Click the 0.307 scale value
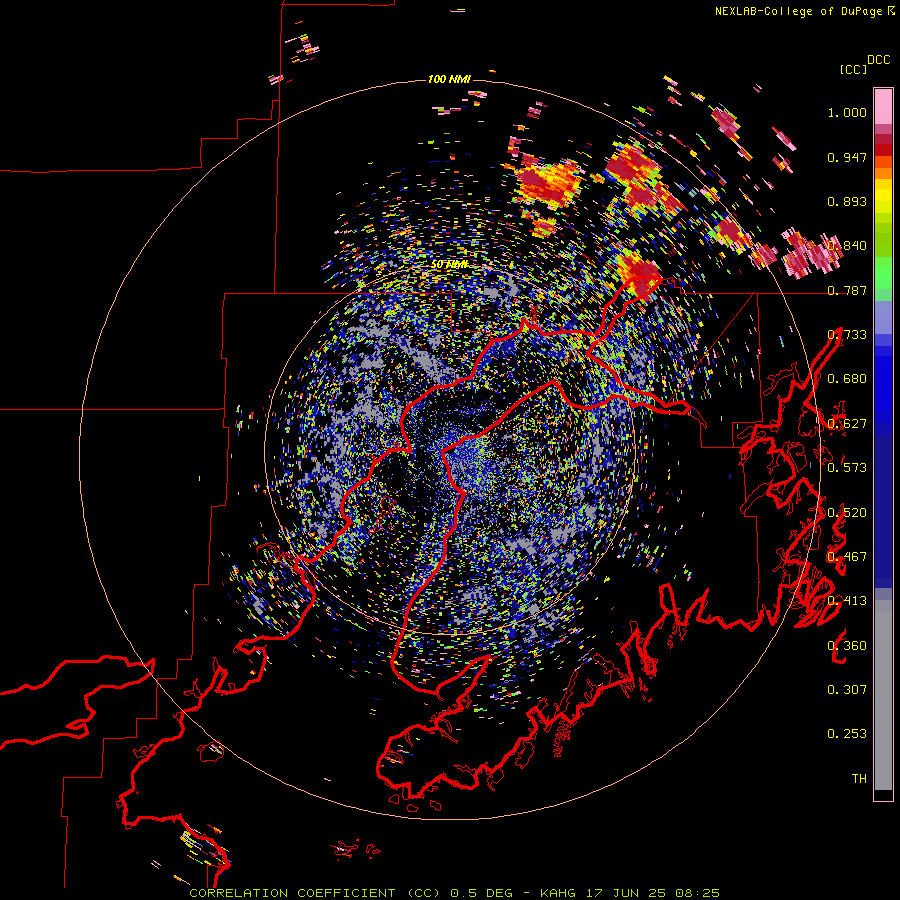 (x=847, y=690)
